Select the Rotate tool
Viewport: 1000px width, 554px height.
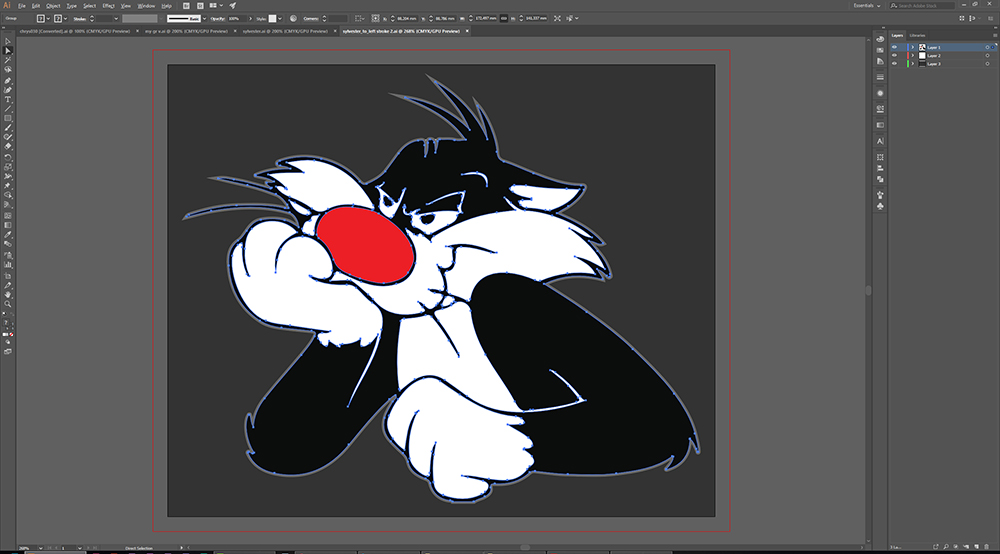pyautogui.click(x=8, y=157)
